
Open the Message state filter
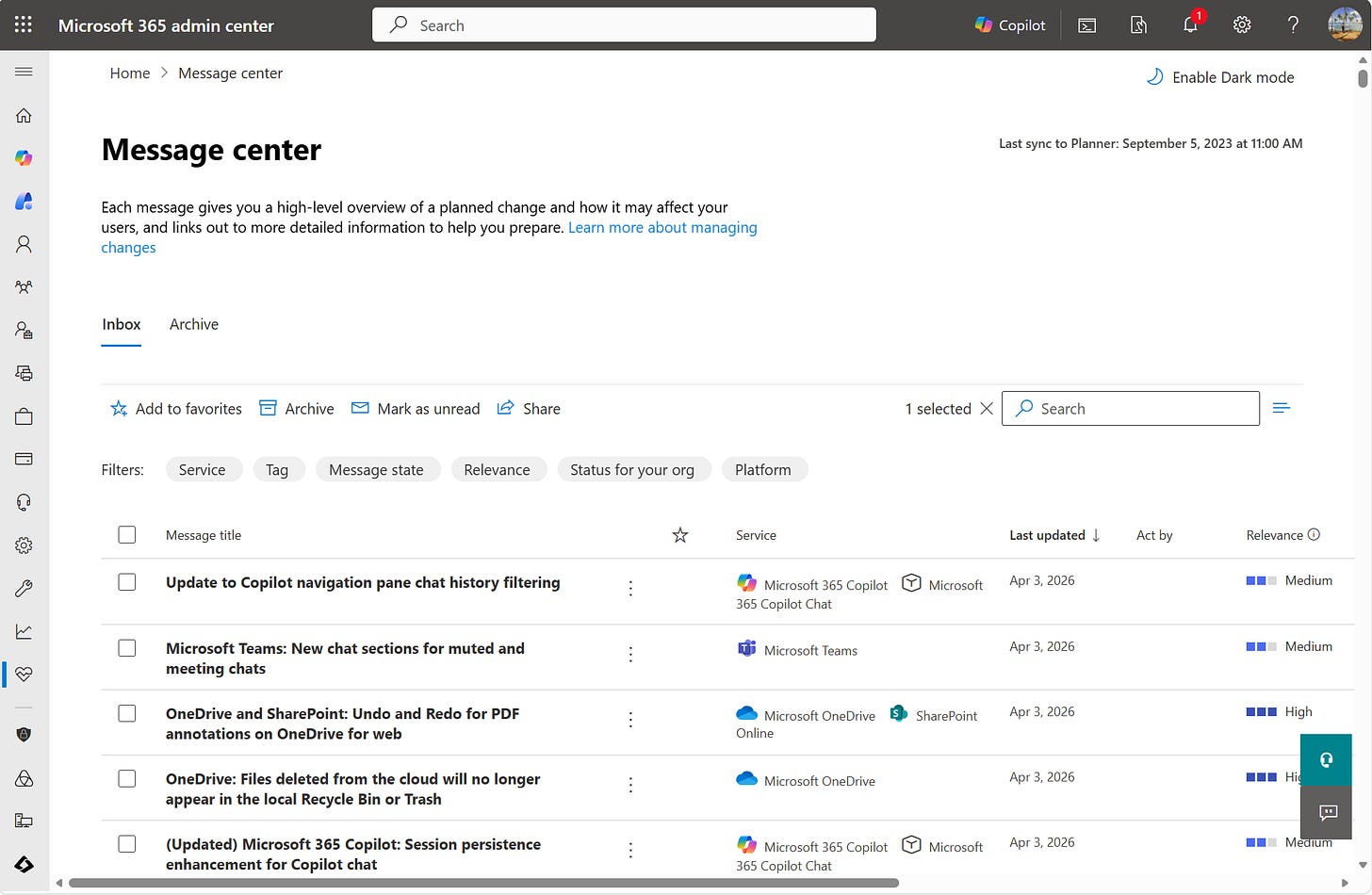click(x=376, y=469)
